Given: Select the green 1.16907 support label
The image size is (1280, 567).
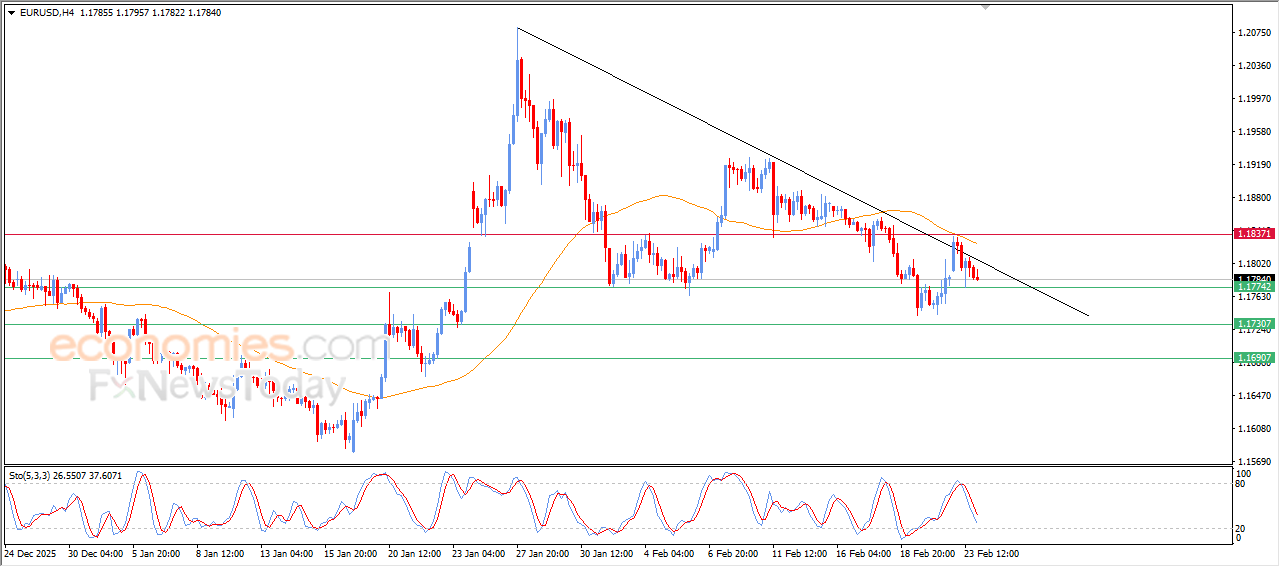Looking at the screenshot, I should point(1253,357).
